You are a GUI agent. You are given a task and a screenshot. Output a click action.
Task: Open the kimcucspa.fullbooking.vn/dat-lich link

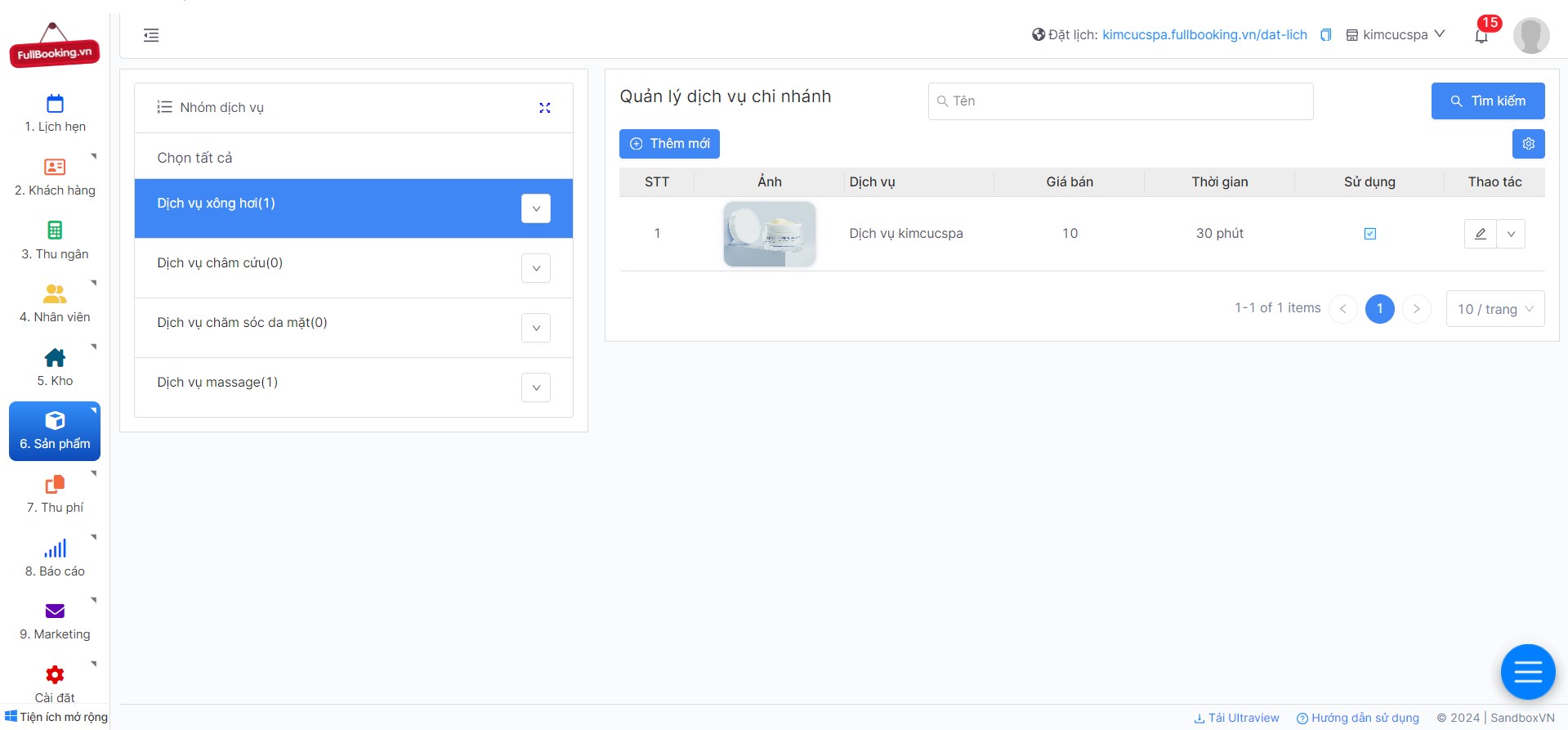pyautogui.click(x=1204, y=35)
